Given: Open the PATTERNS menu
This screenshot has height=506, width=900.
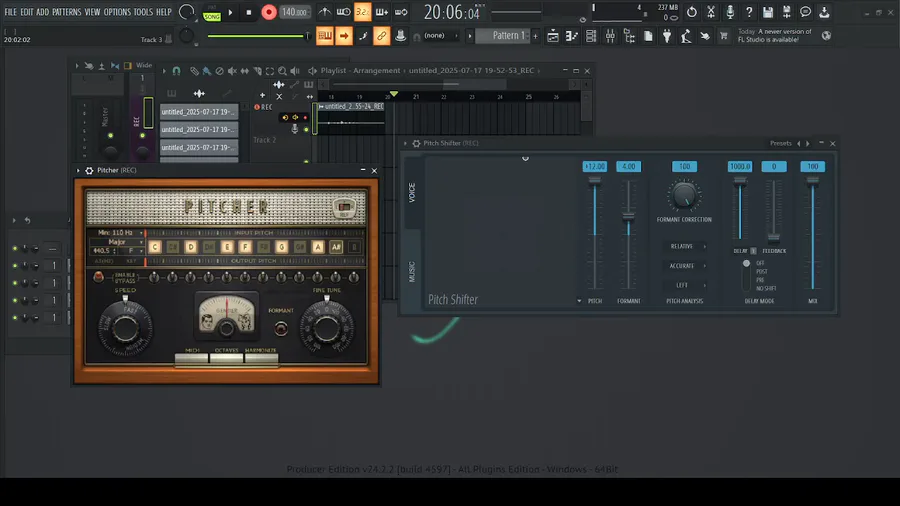Looking at the screenshot, I should pyautogui.click(x=67, y=11).
